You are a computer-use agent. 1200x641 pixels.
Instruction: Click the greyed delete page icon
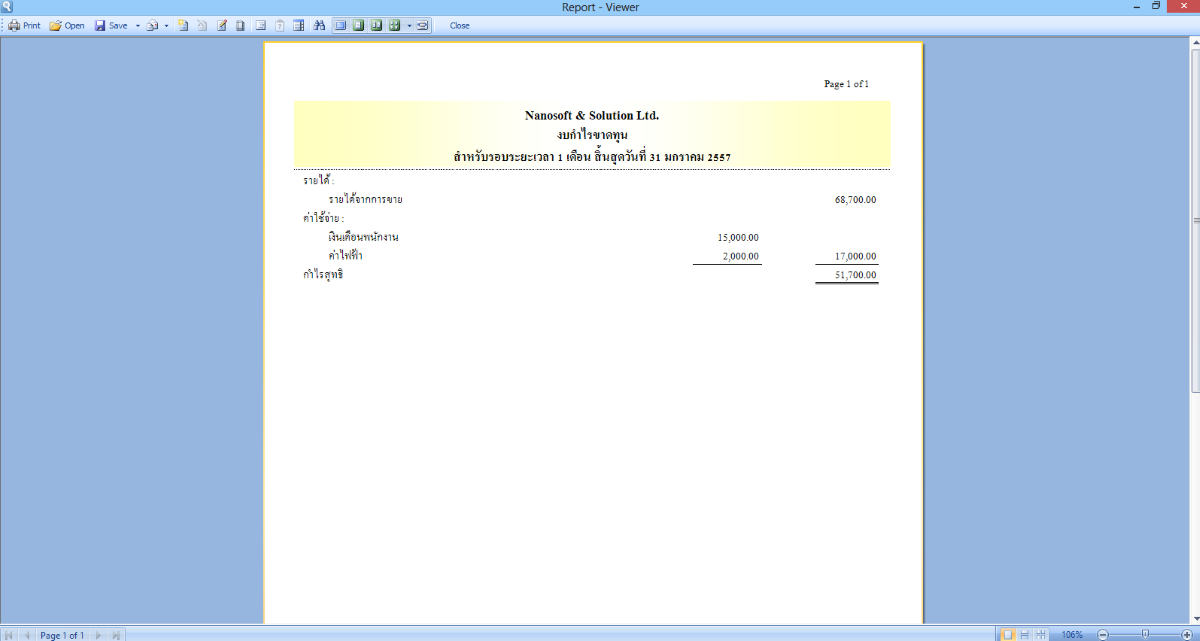[202, 25]
